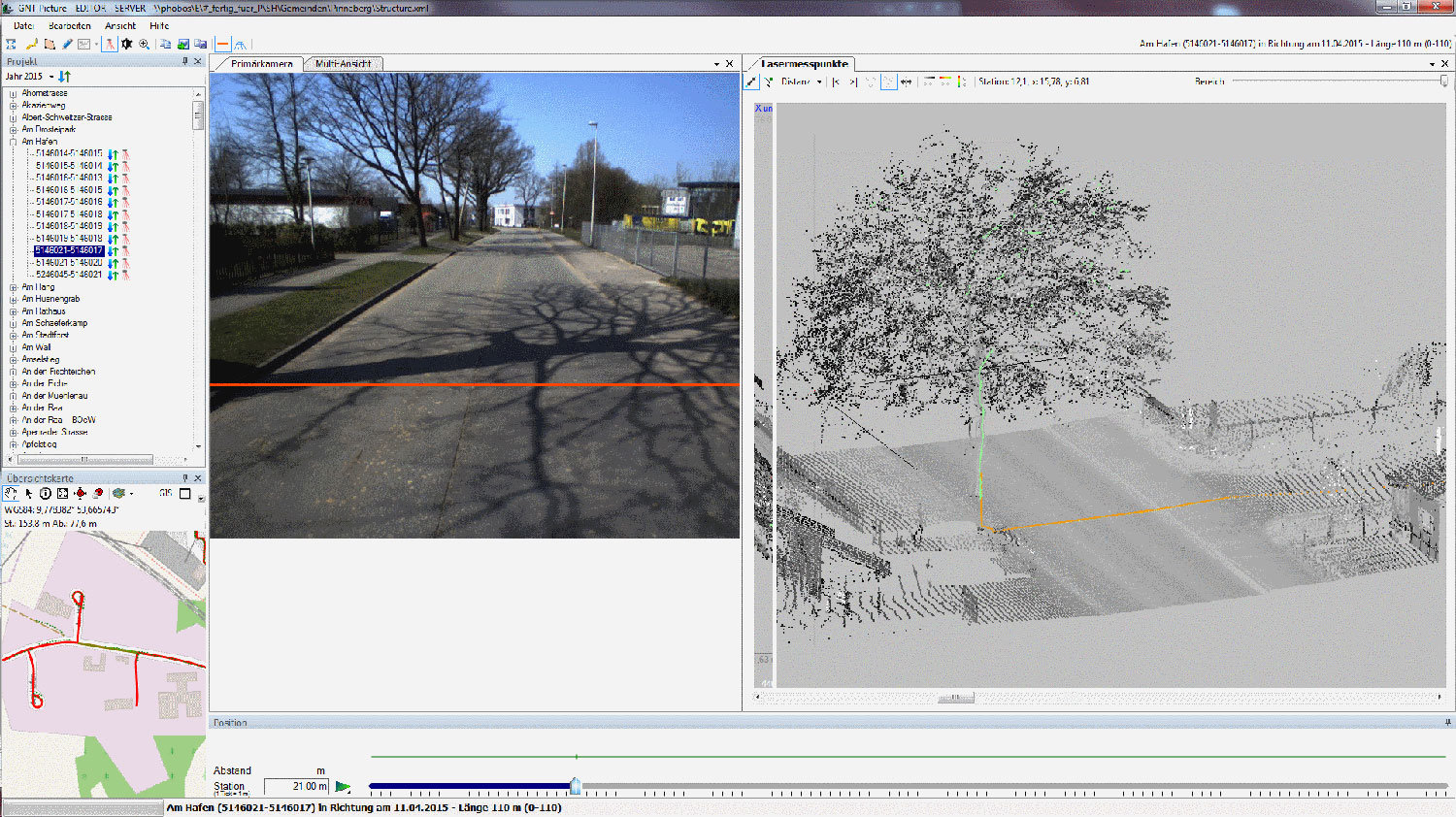The width and height of the screenshot is (1456, 817).
Task: Expand the Ahornstrasse tree node
Action: [13, 93]
